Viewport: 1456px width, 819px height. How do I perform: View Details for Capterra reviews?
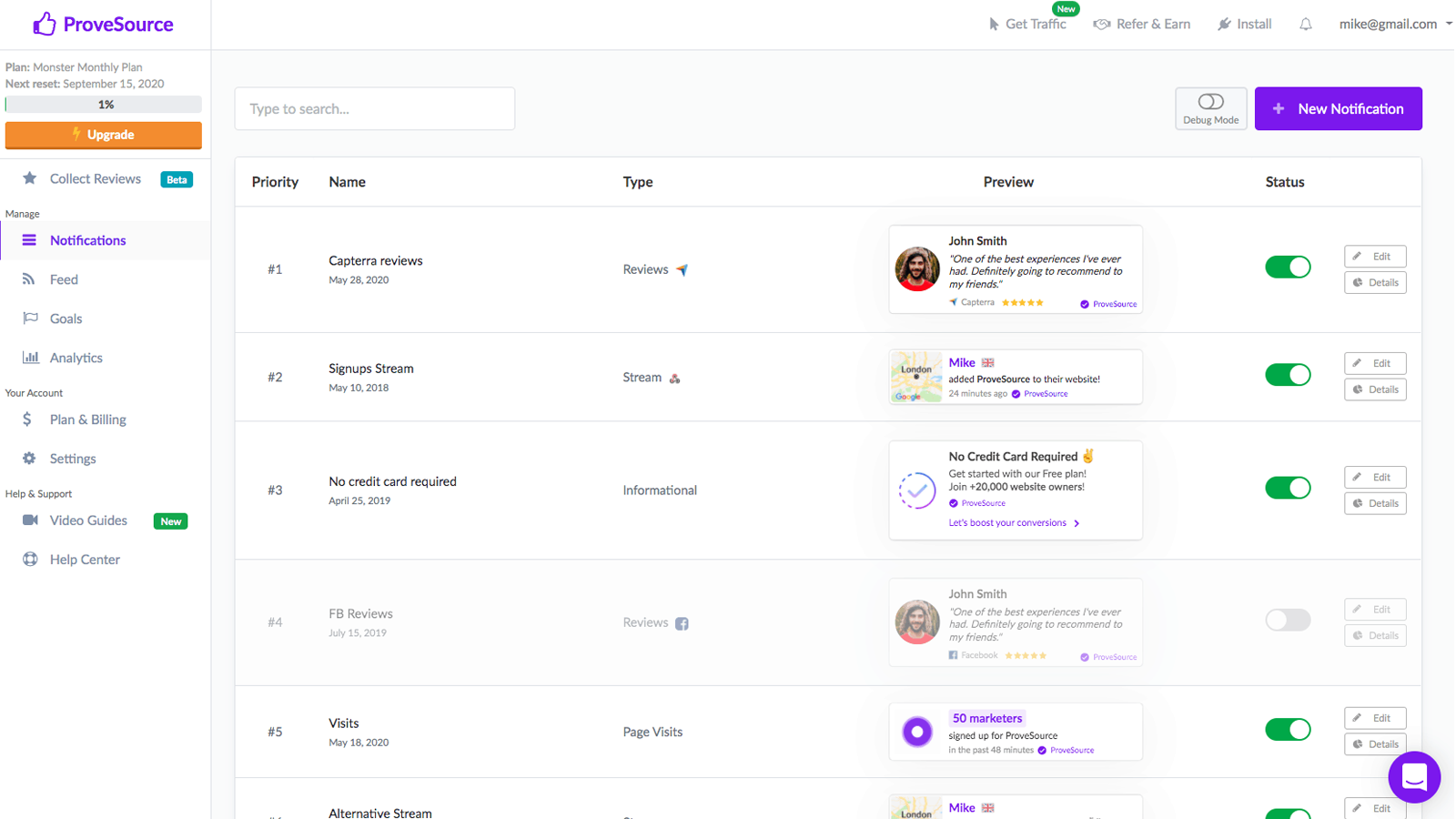tap(1375, 283)
